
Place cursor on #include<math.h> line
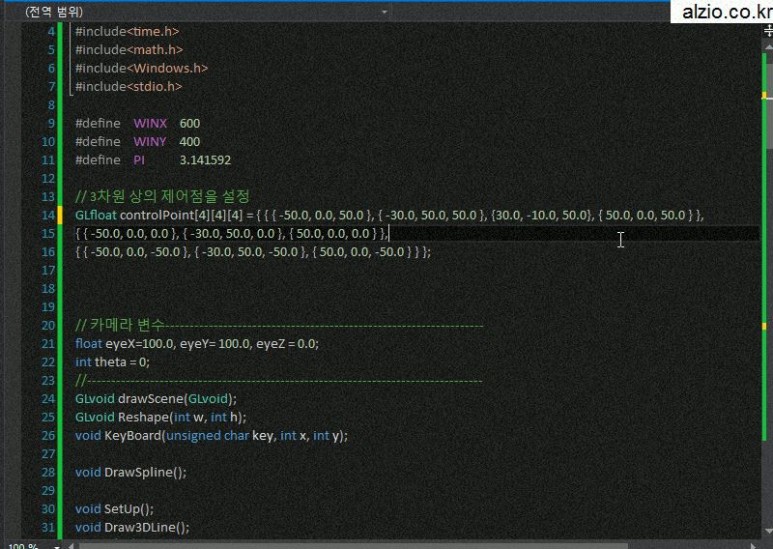pyautogui.click(x=129, y=50)
